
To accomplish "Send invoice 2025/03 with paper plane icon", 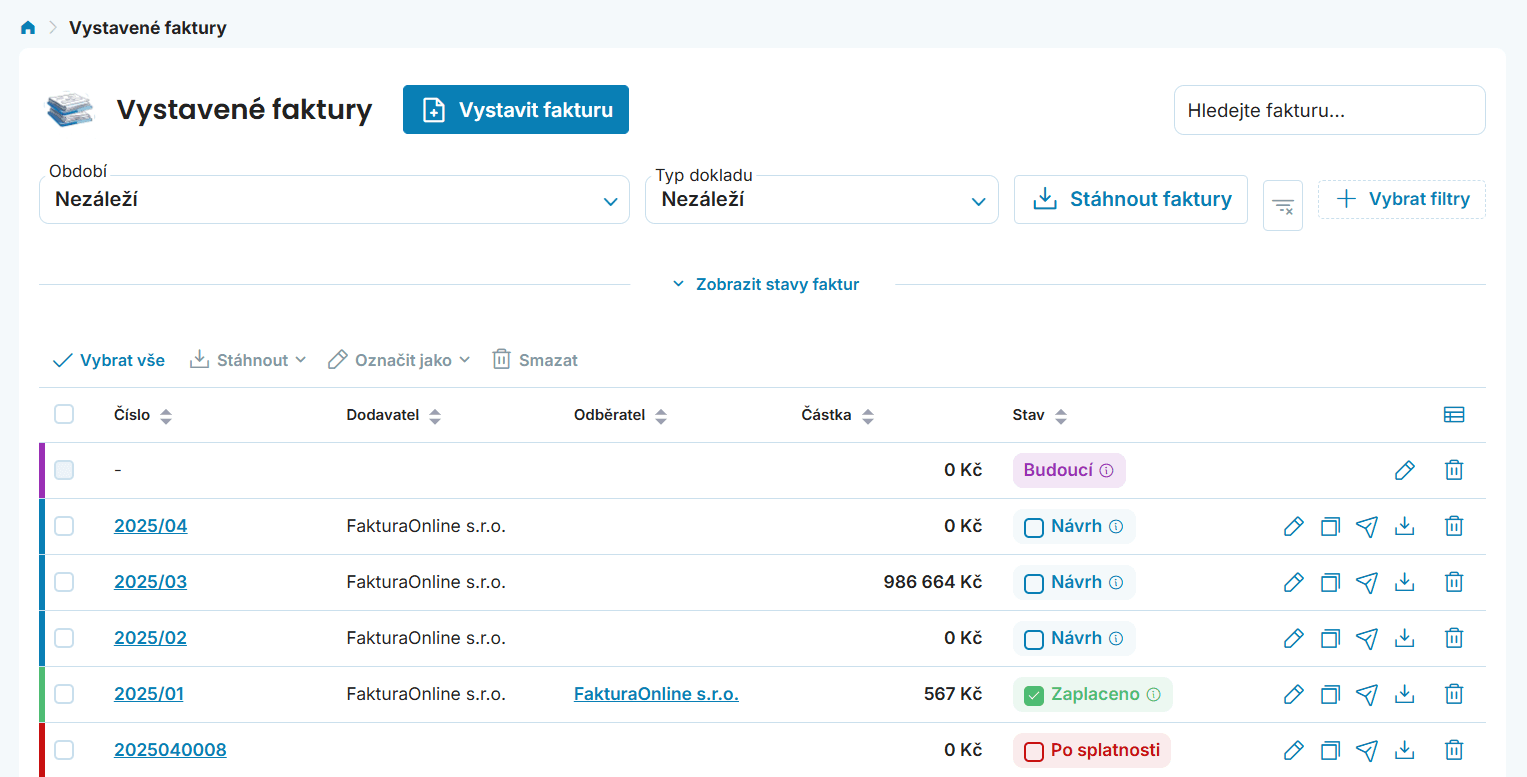I will (1367, 582).
